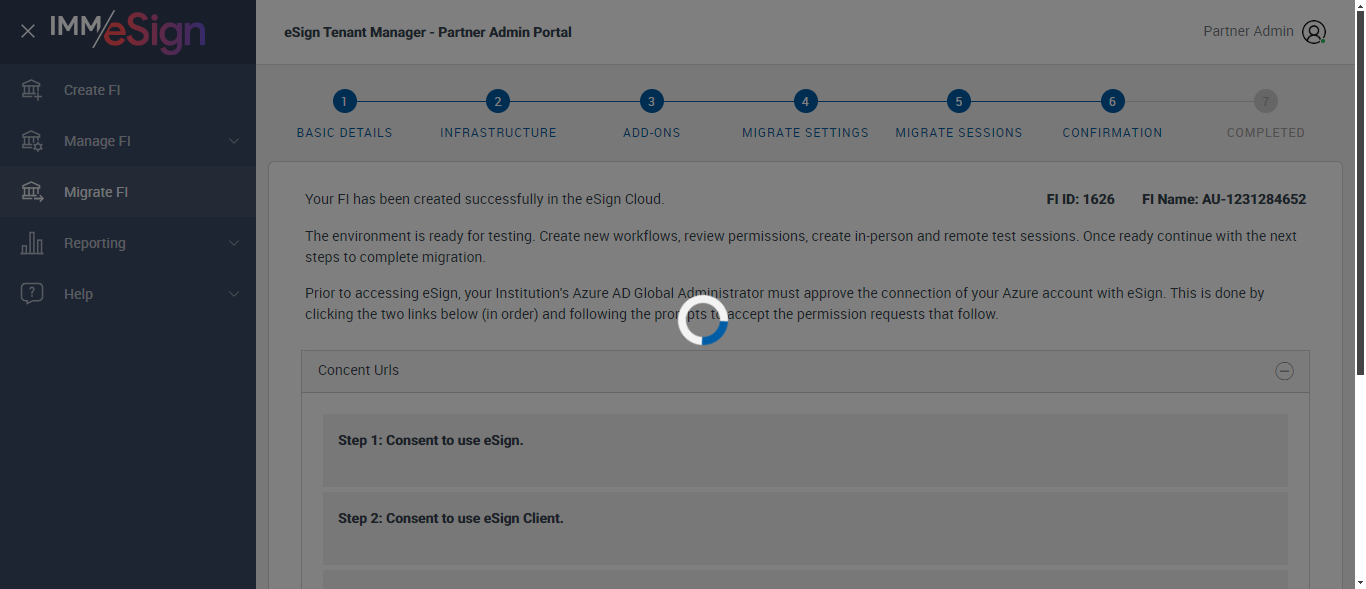Open the Create FI menu item

[x=92, y=90]
